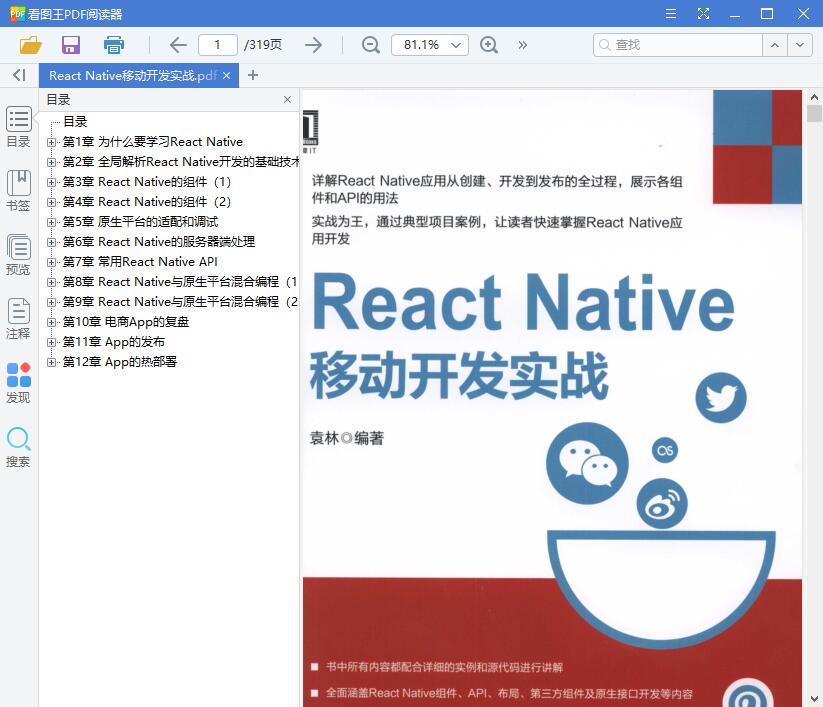Viewport: 823px width, 707px height.
Task: Click the document scrollbar up arrow
Action: pyautogui.click(x=814, y=97)
